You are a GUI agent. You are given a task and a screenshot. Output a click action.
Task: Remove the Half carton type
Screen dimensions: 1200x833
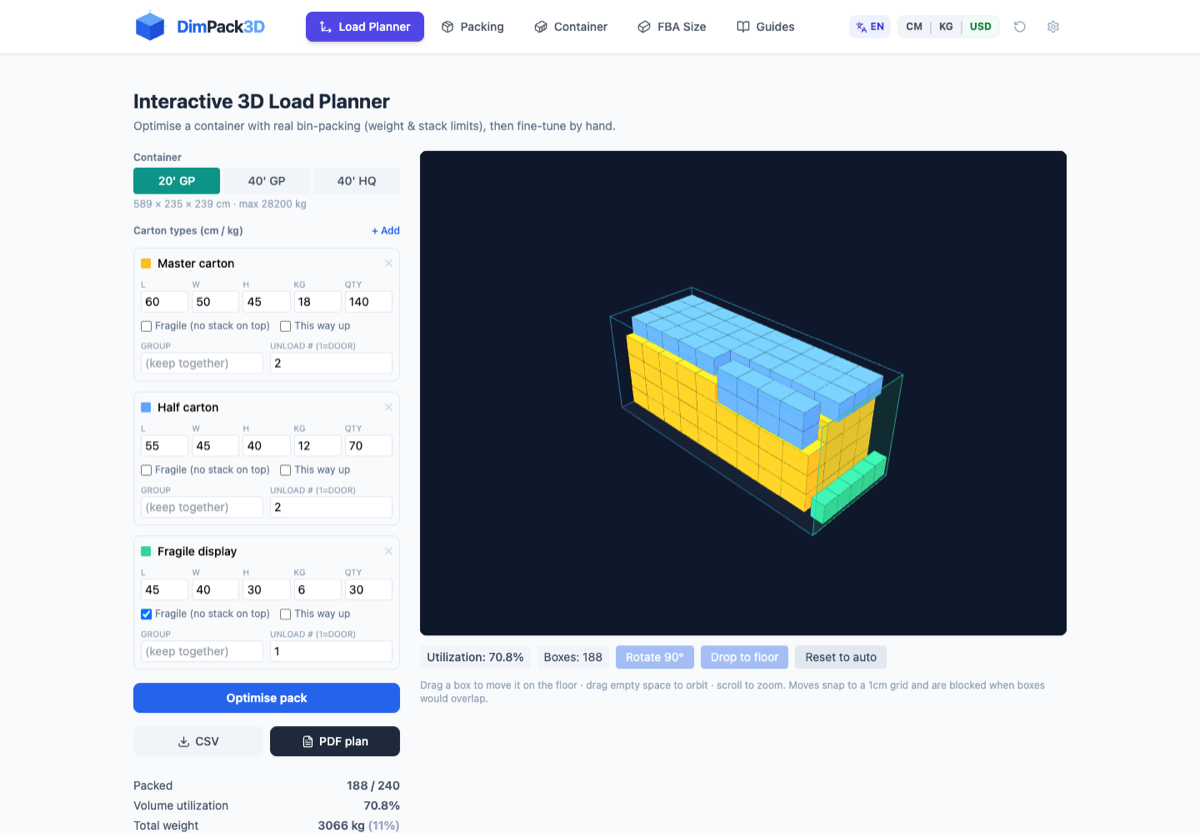[388, 408]
